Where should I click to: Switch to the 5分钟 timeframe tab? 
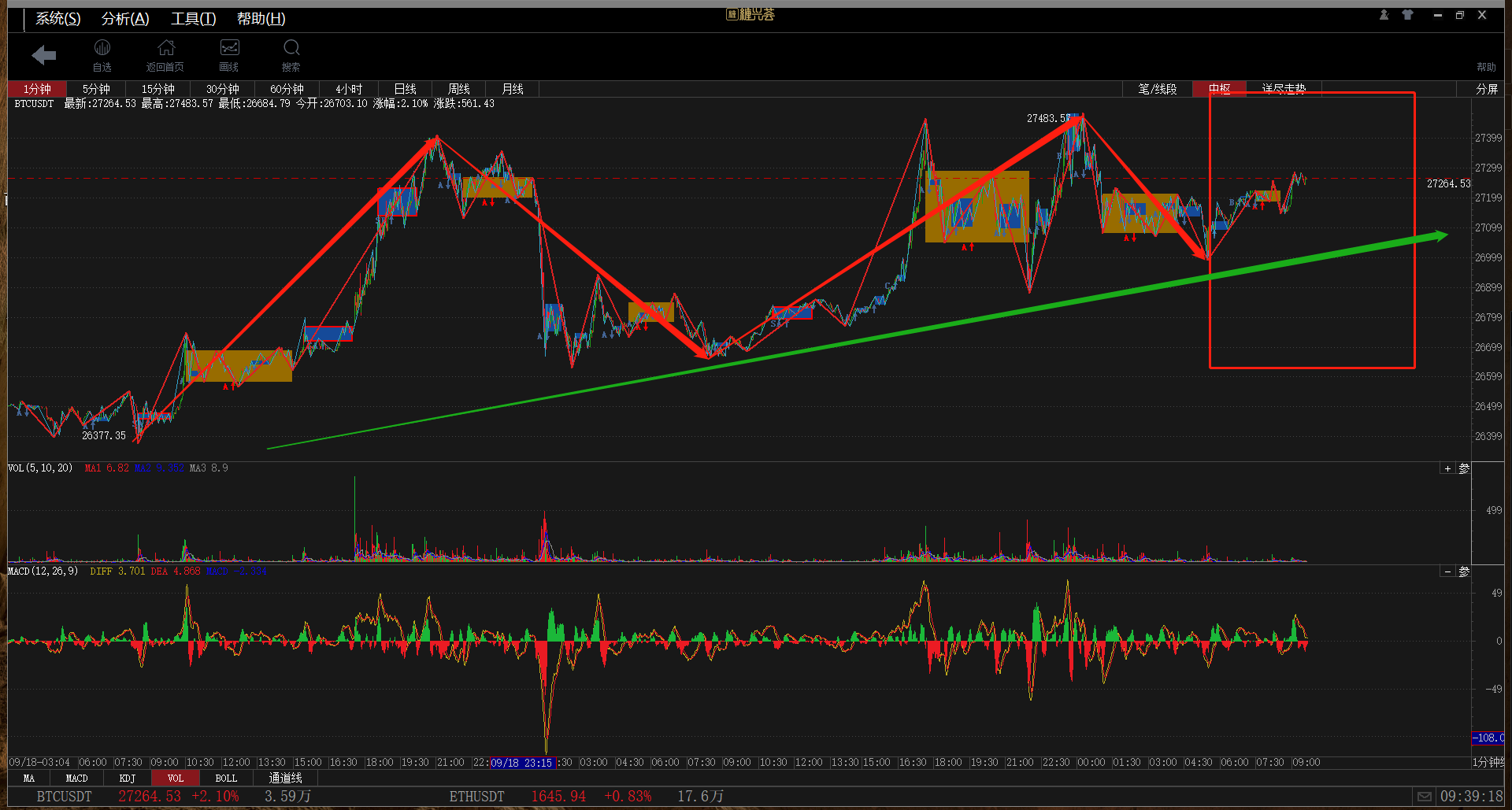click(x=97, y=89)
